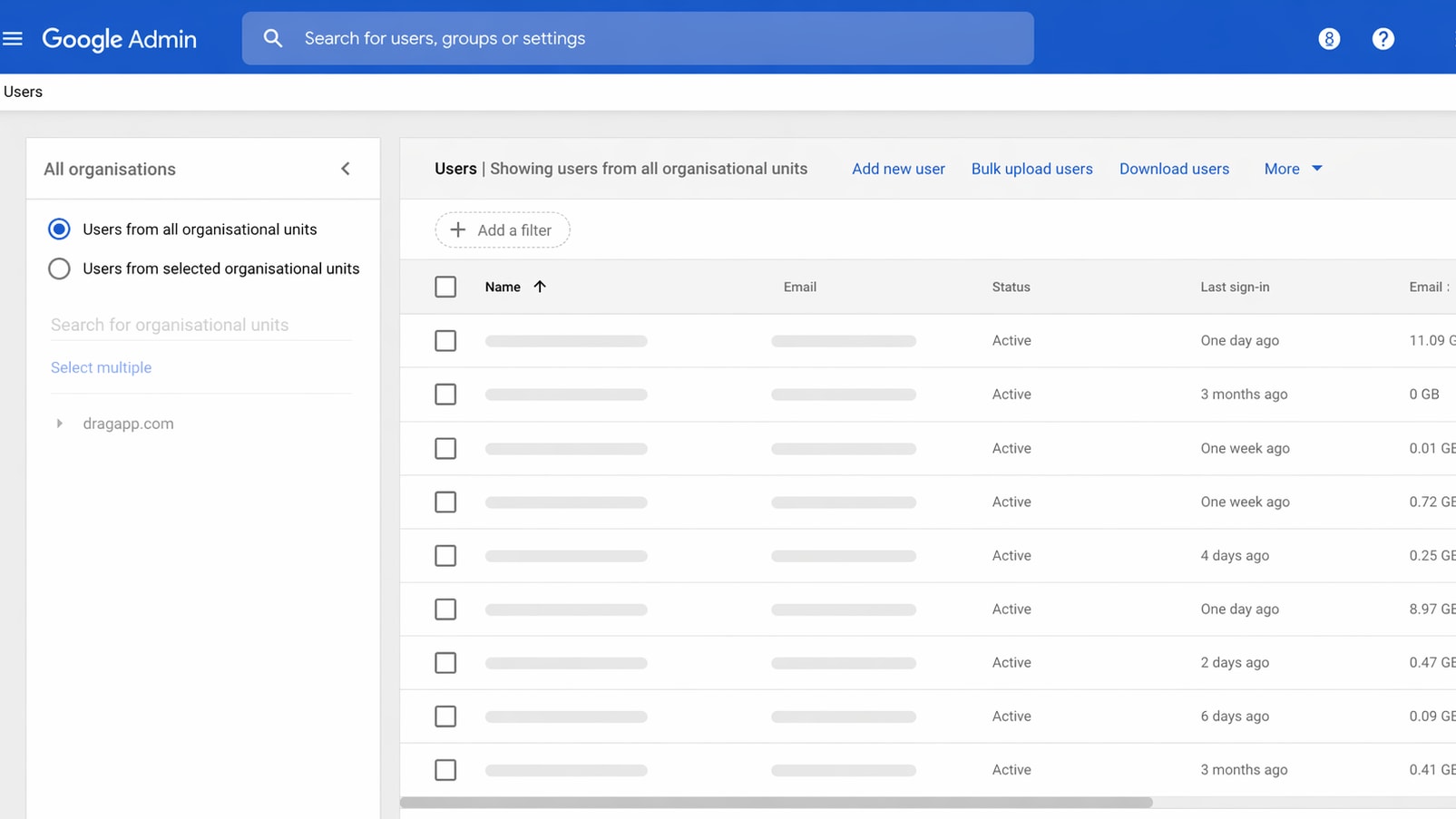Click 'One week ago' in the 0.01 GB row

click(1245, 448)
